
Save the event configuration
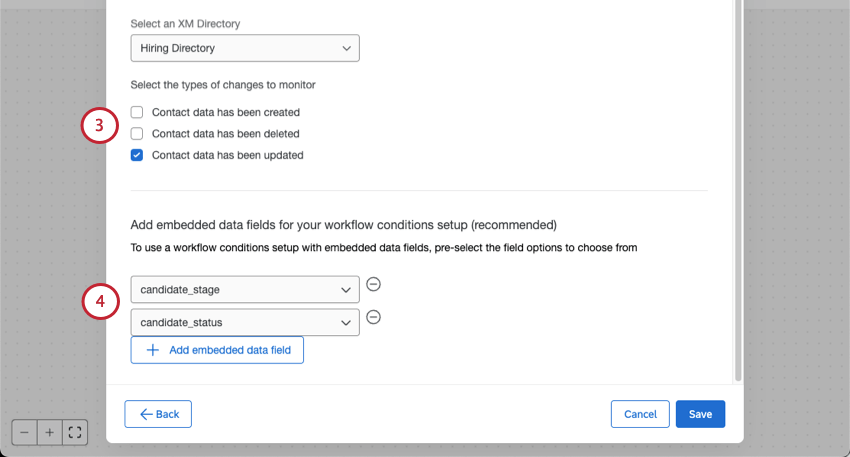coord(700,414)
